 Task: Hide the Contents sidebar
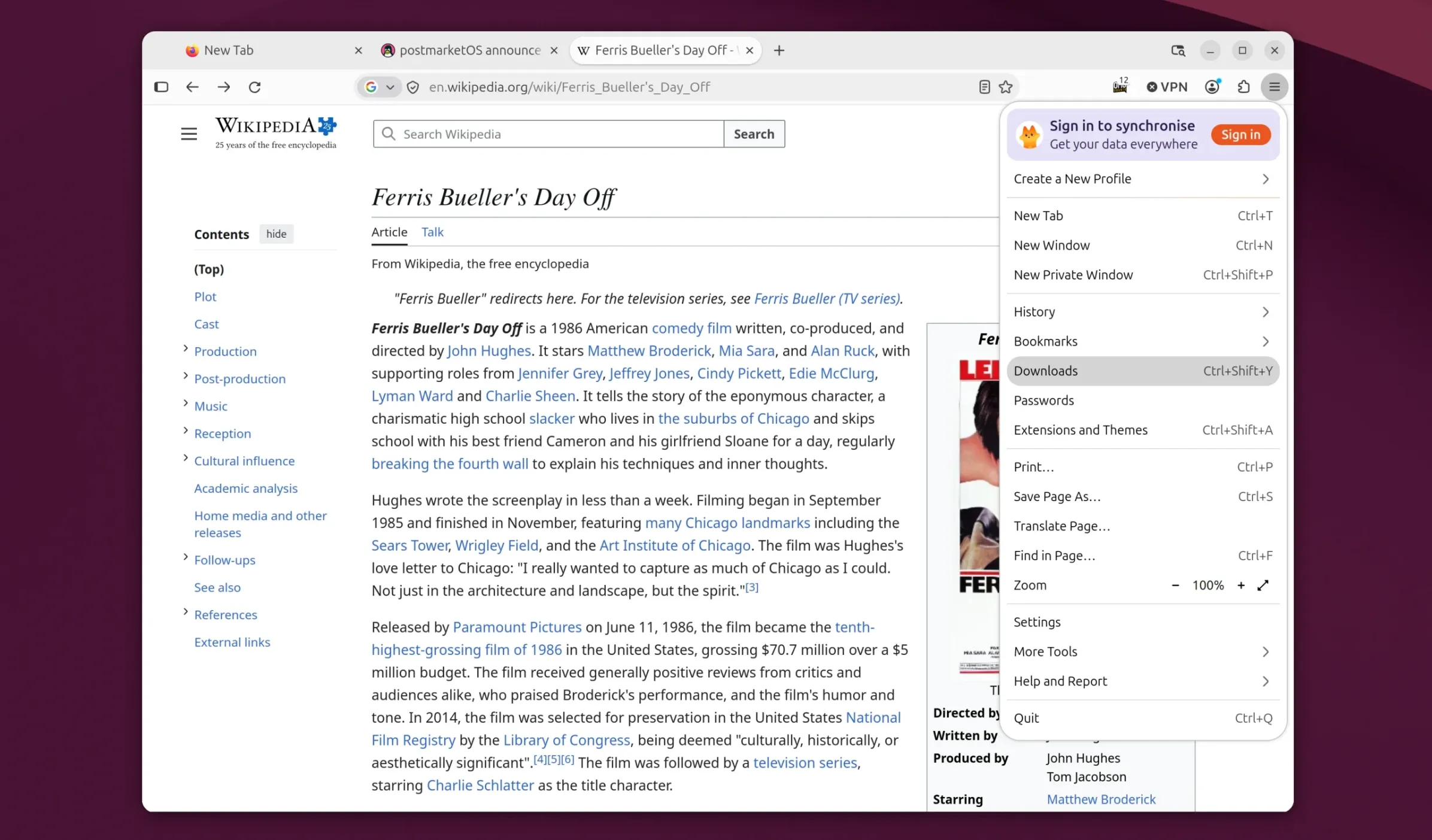point(276,233)
